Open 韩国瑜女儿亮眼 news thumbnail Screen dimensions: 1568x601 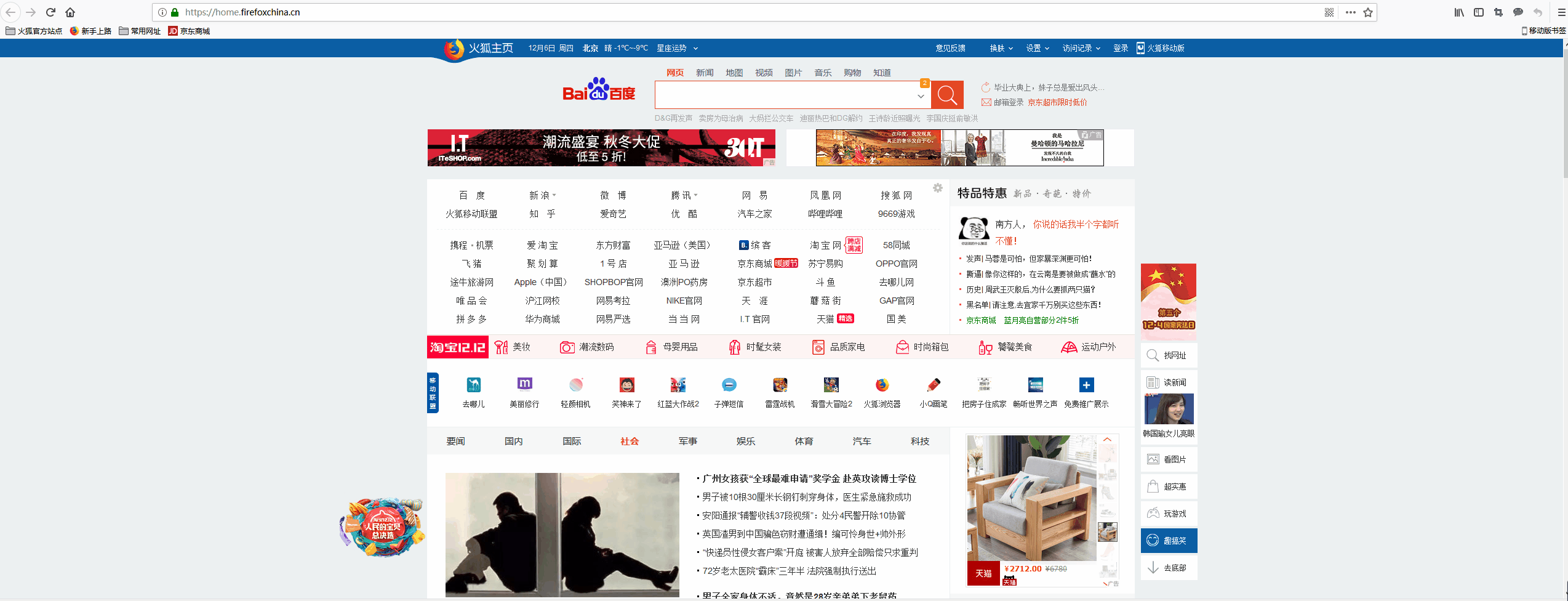click(x=1169, y=409)
